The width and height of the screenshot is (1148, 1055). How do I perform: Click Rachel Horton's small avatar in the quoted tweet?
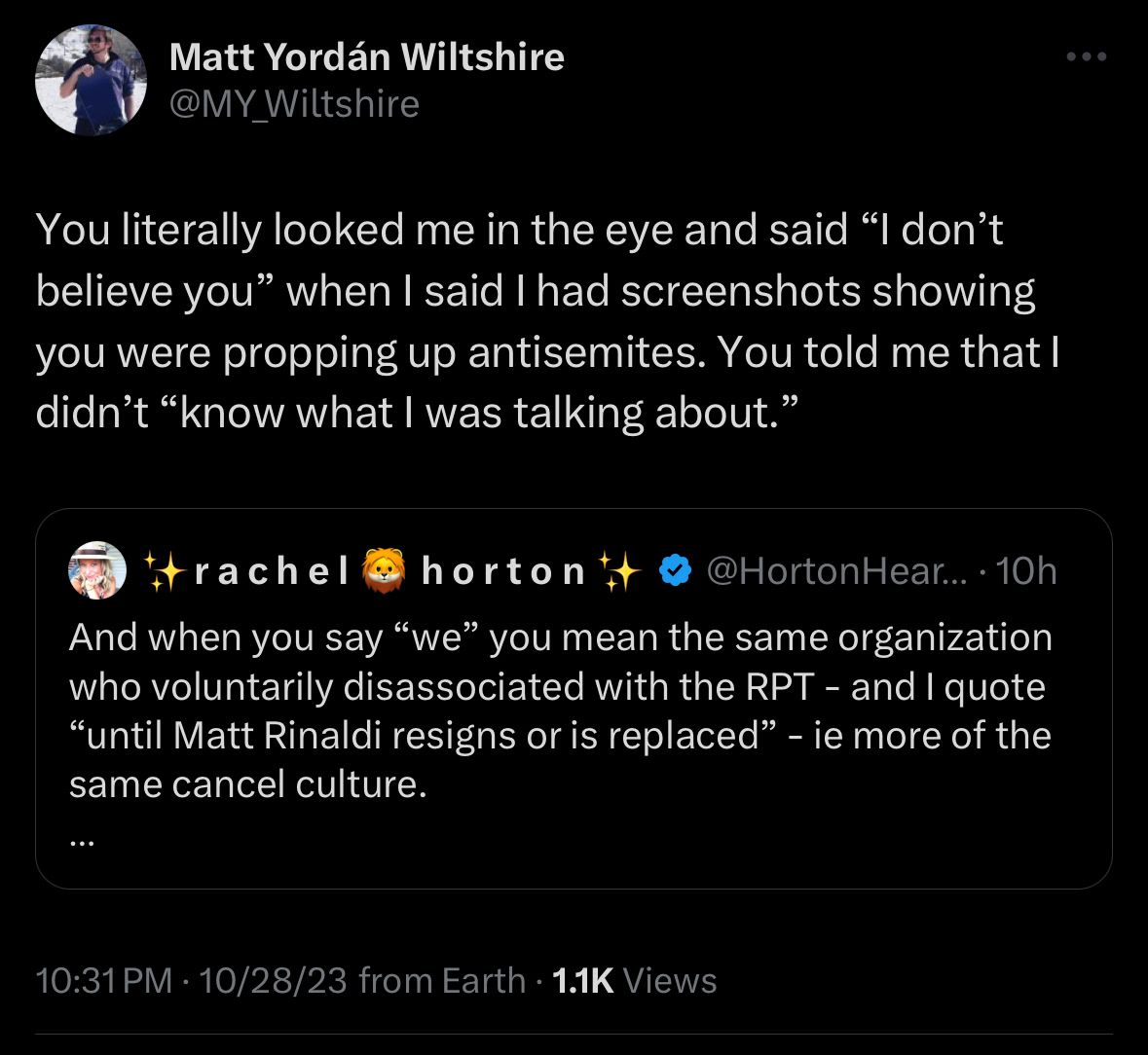[x=97, y=570]
